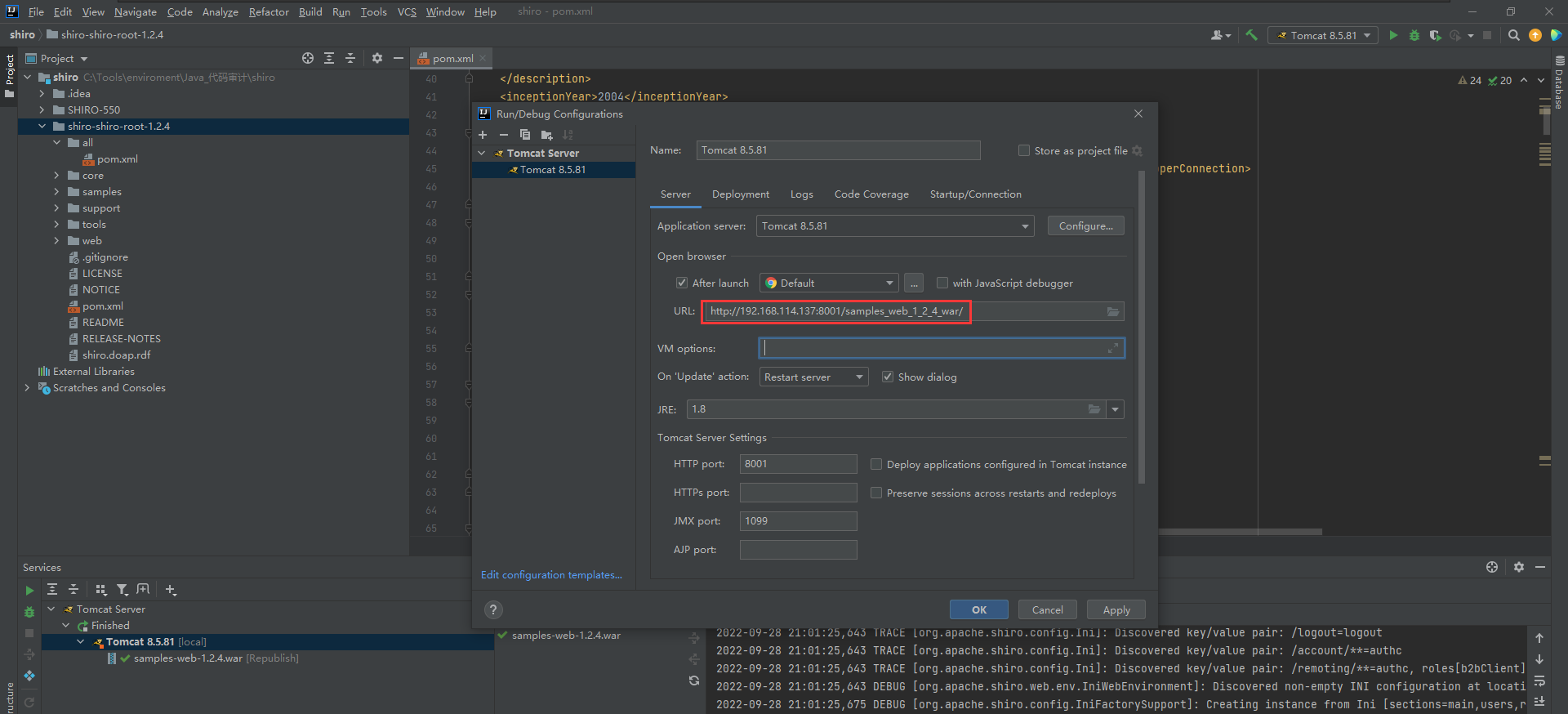
Task: Open Startup/Connection tab
Action: (976, 194)
